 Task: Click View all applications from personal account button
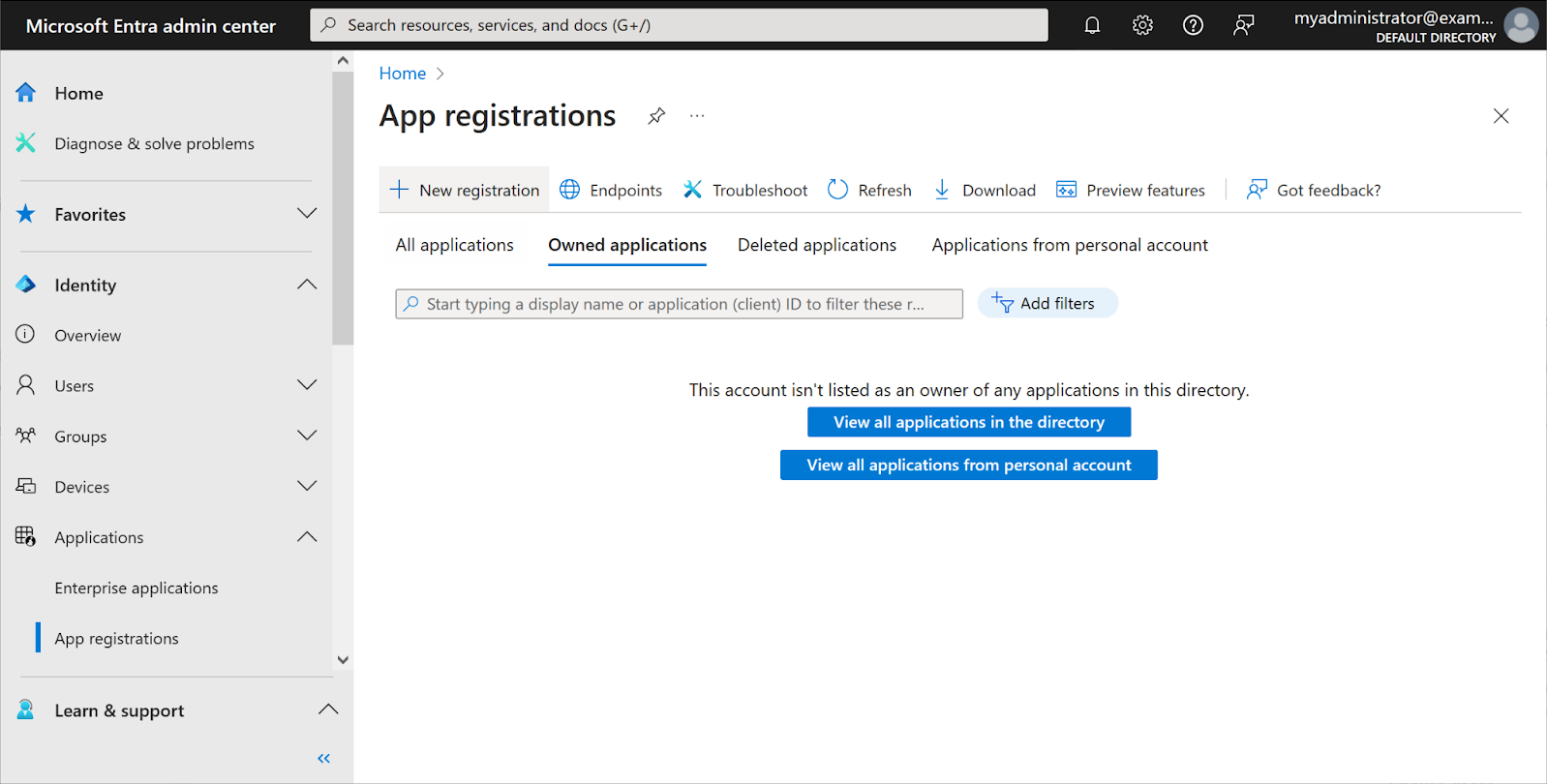969,465
